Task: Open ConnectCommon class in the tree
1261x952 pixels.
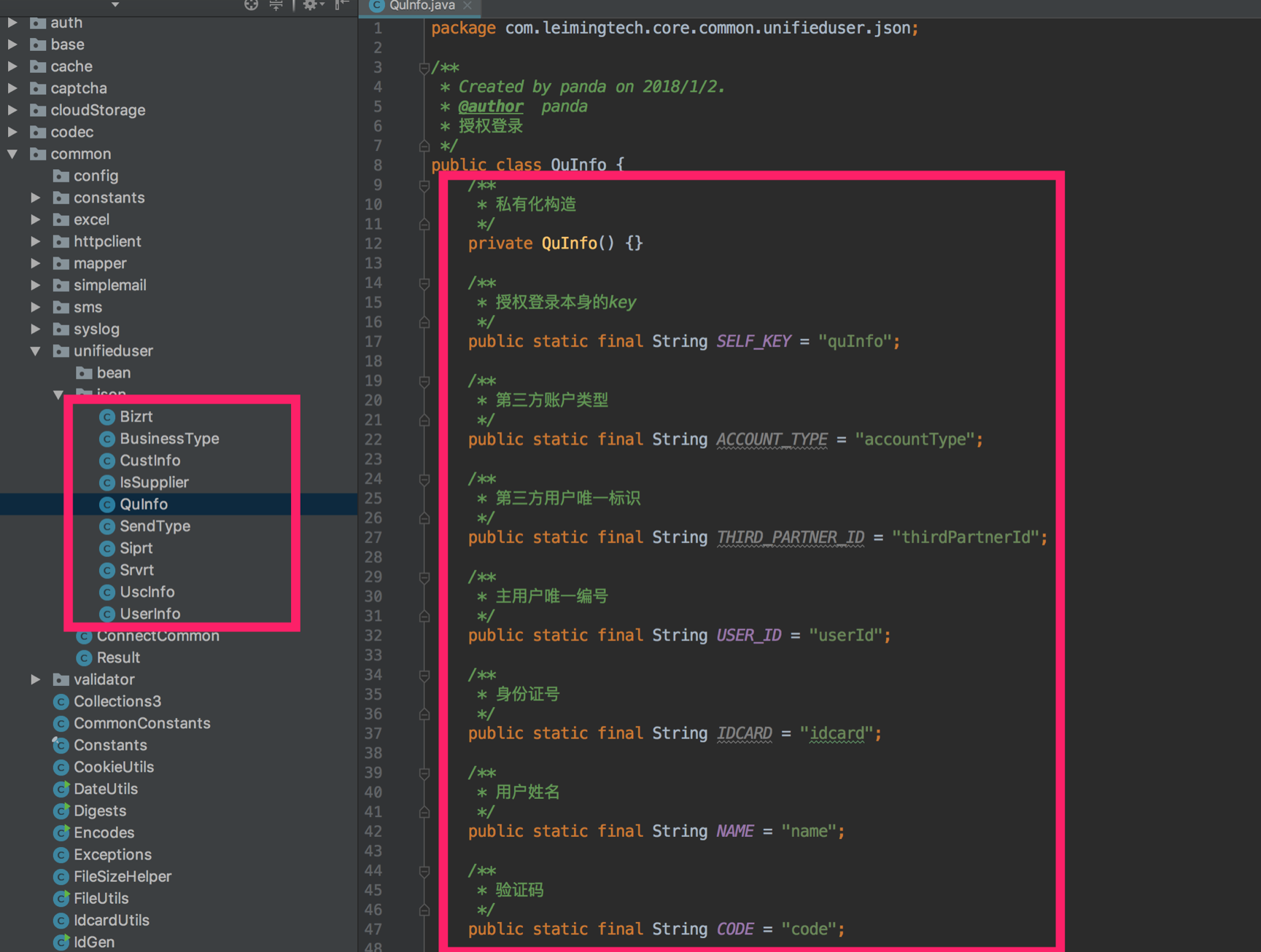Action: (x=158, y=636)
